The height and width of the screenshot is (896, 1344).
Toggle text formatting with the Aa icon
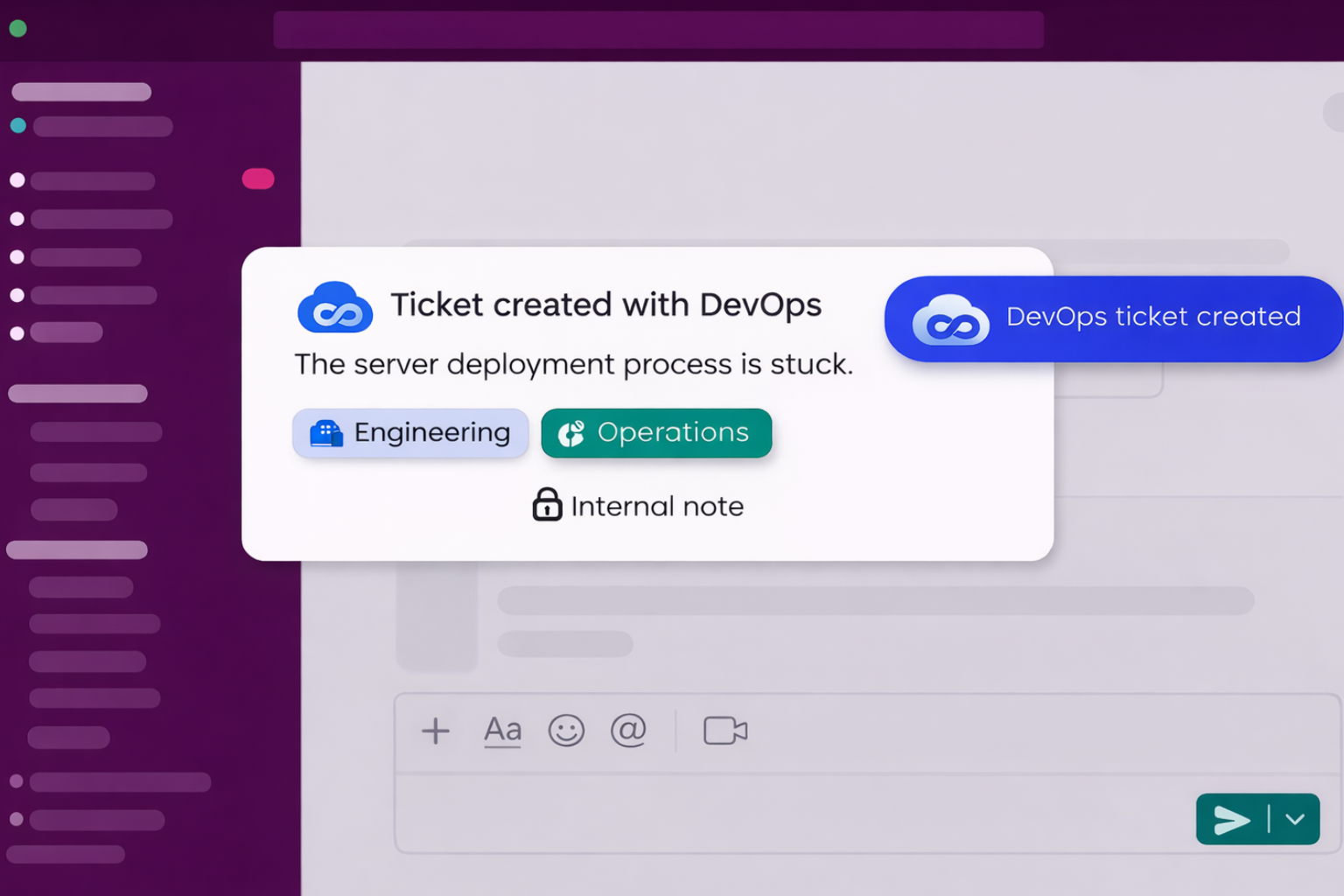503,731
